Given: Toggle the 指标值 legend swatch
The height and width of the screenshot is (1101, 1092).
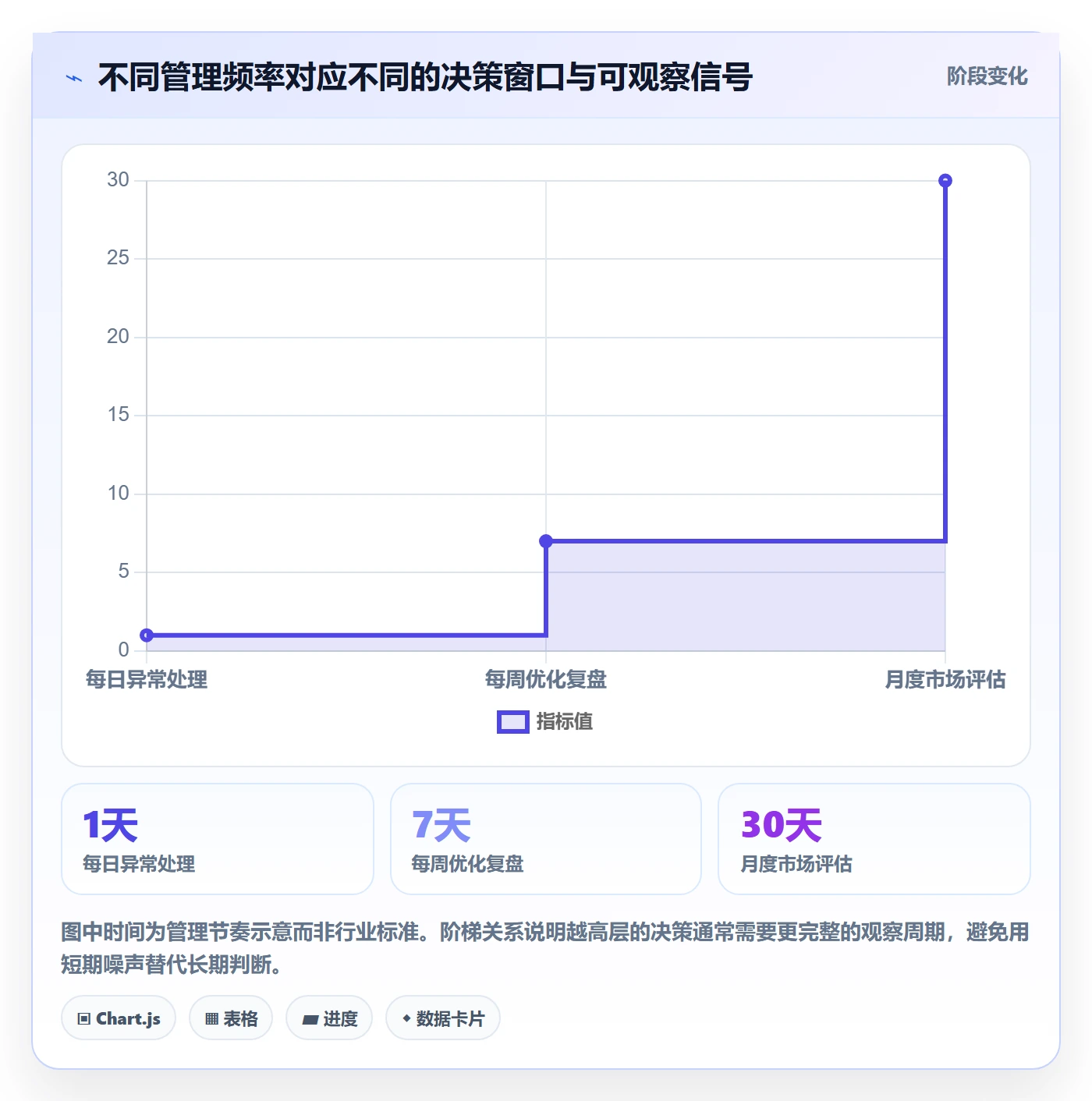Looking at the screenshot, I should [x=513, y=722].
